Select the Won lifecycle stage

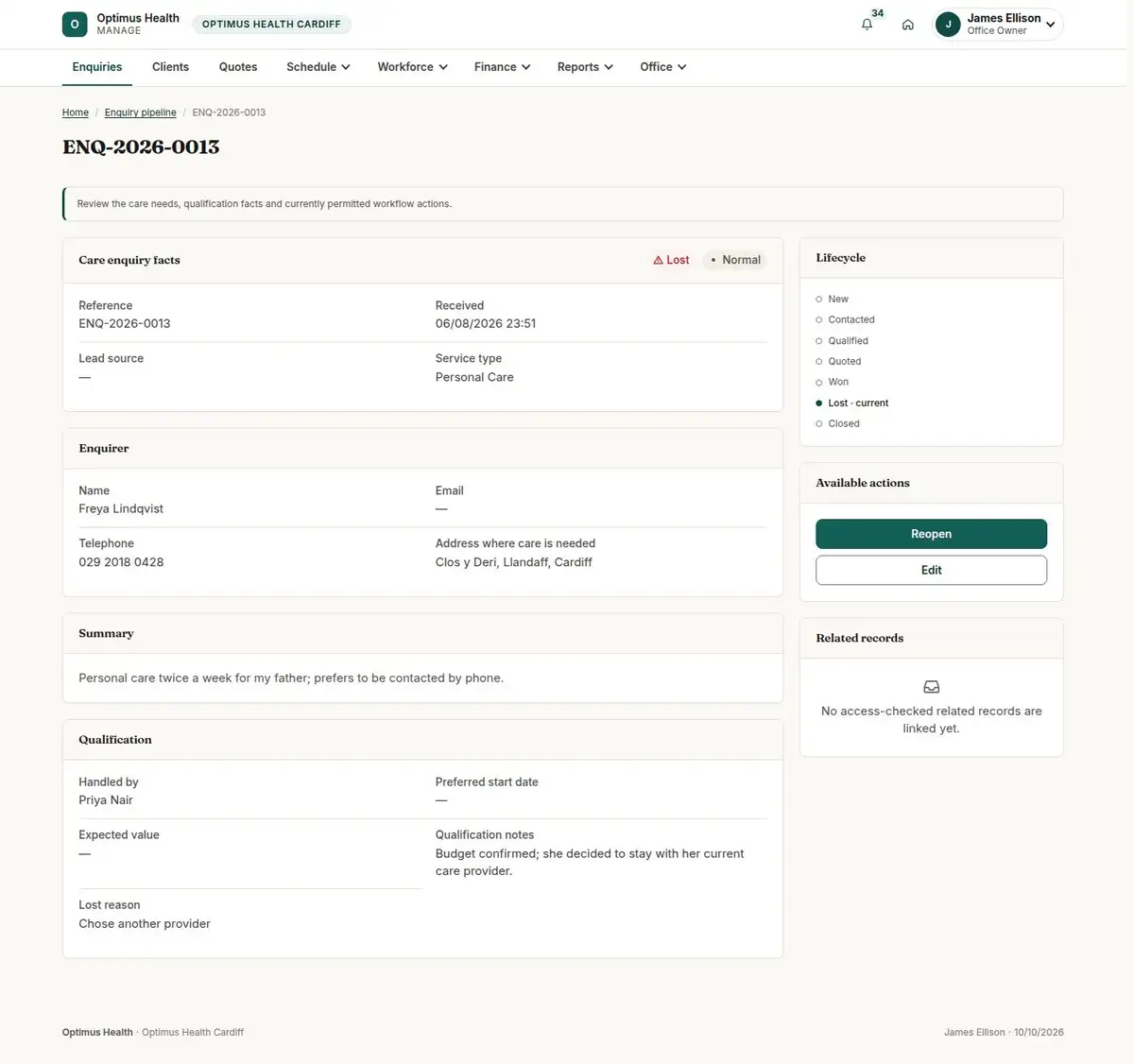(832, 382)
